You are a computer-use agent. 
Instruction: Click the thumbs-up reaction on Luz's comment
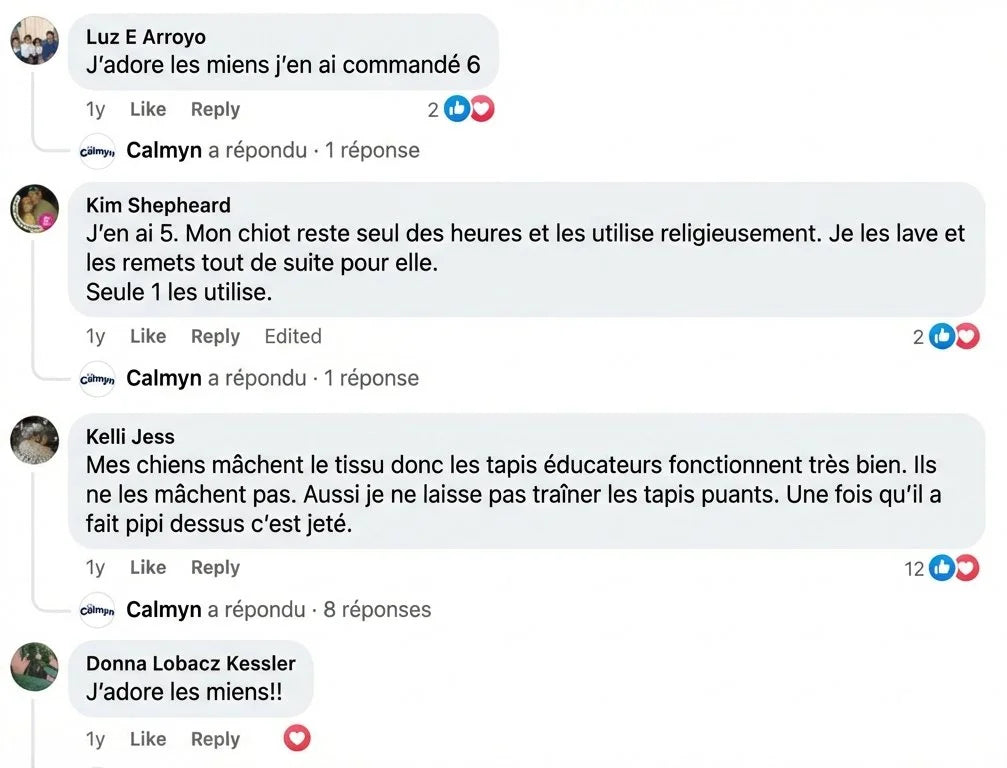tap(457, 109)
